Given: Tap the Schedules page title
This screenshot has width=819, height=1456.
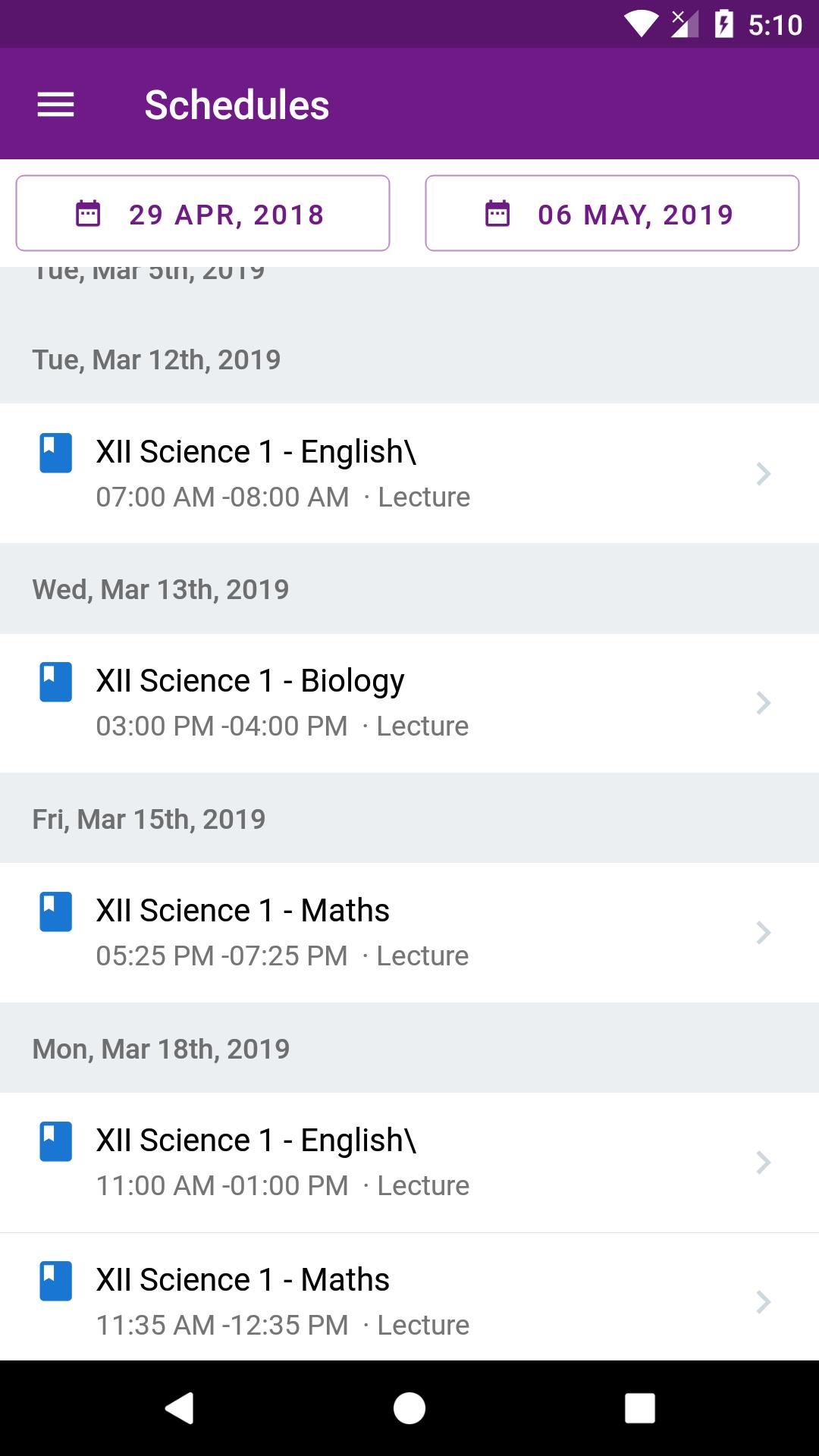Looking at the screenshot, I should pos(237,105).
